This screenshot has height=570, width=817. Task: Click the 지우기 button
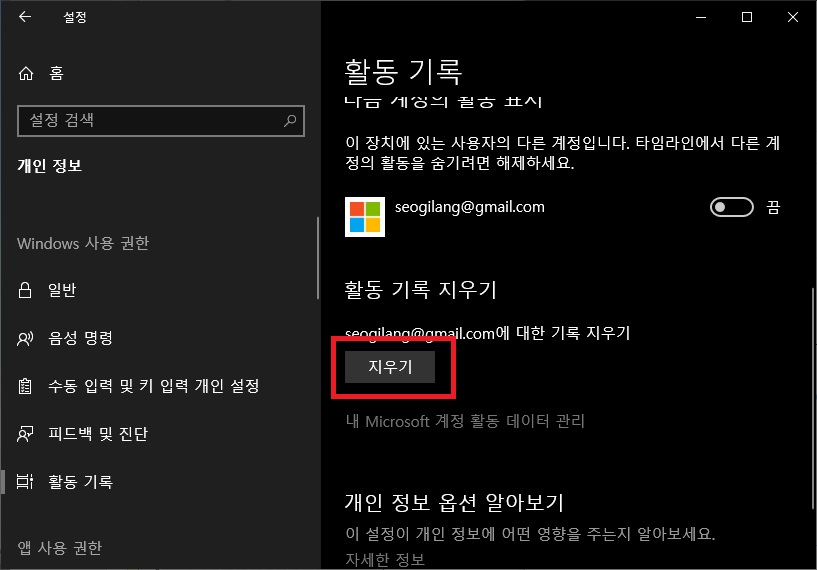390,367
